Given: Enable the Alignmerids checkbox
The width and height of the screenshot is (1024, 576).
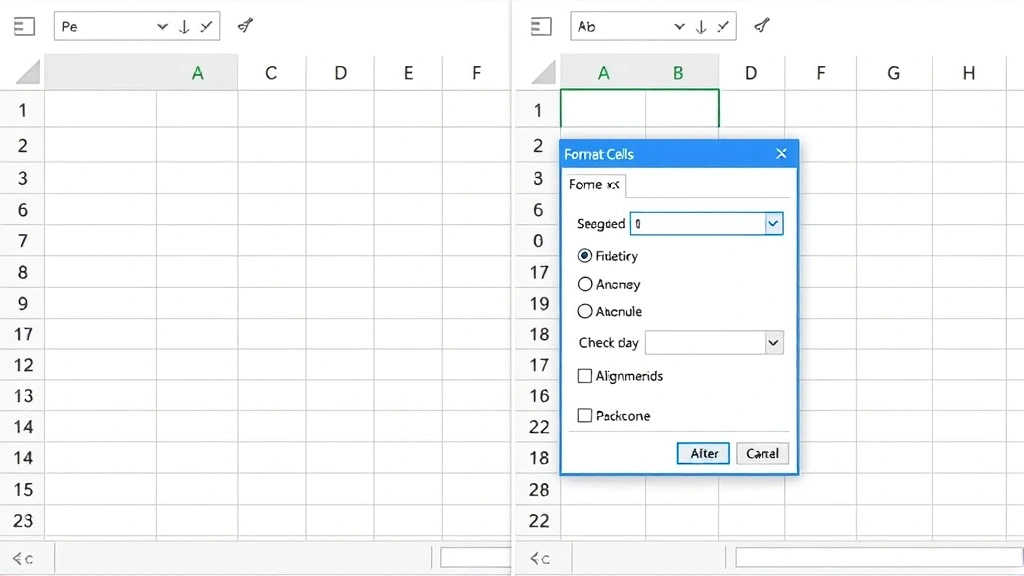Looking at the screenshot, I should pyautogui.click(x=584, y=376).
